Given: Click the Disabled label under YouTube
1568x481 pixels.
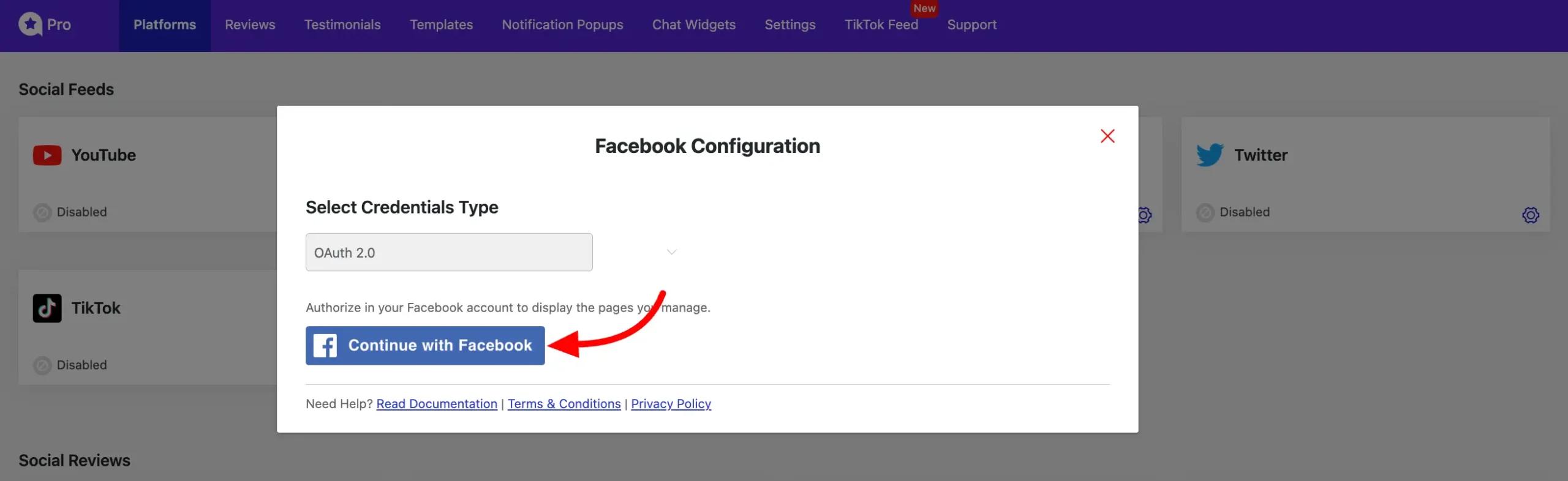Looking at the screenshot, I should point(81,212).
